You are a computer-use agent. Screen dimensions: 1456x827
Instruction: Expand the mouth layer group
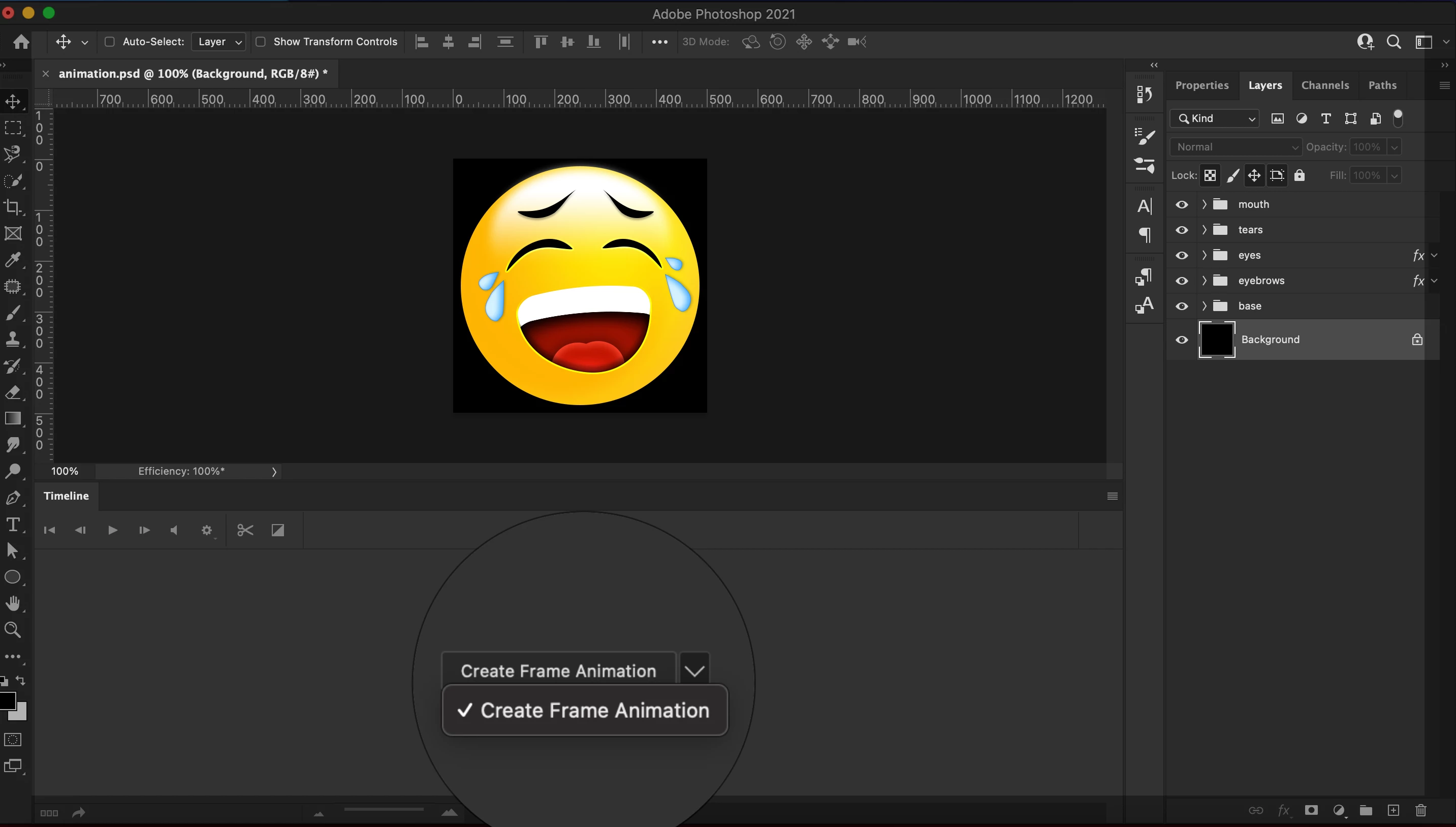(x=1204, y=204)
